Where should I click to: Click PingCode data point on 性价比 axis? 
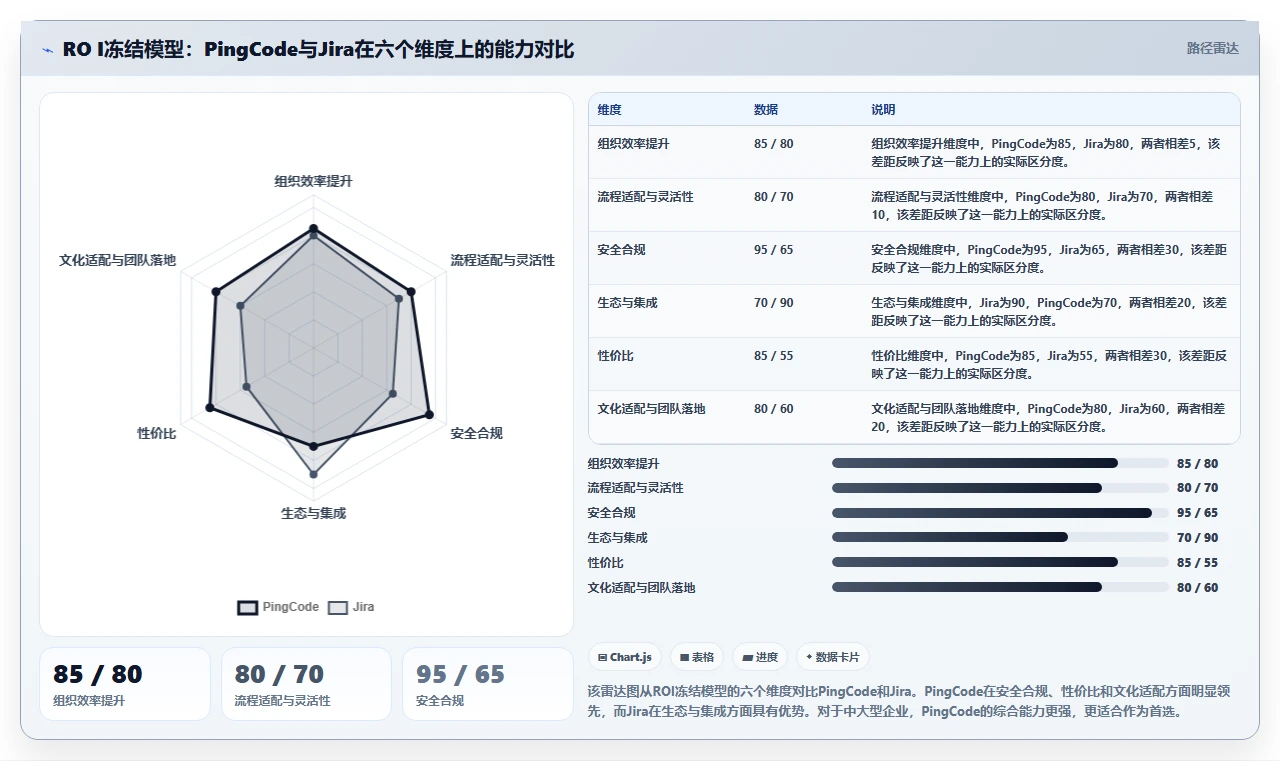(x=210, y=407)
